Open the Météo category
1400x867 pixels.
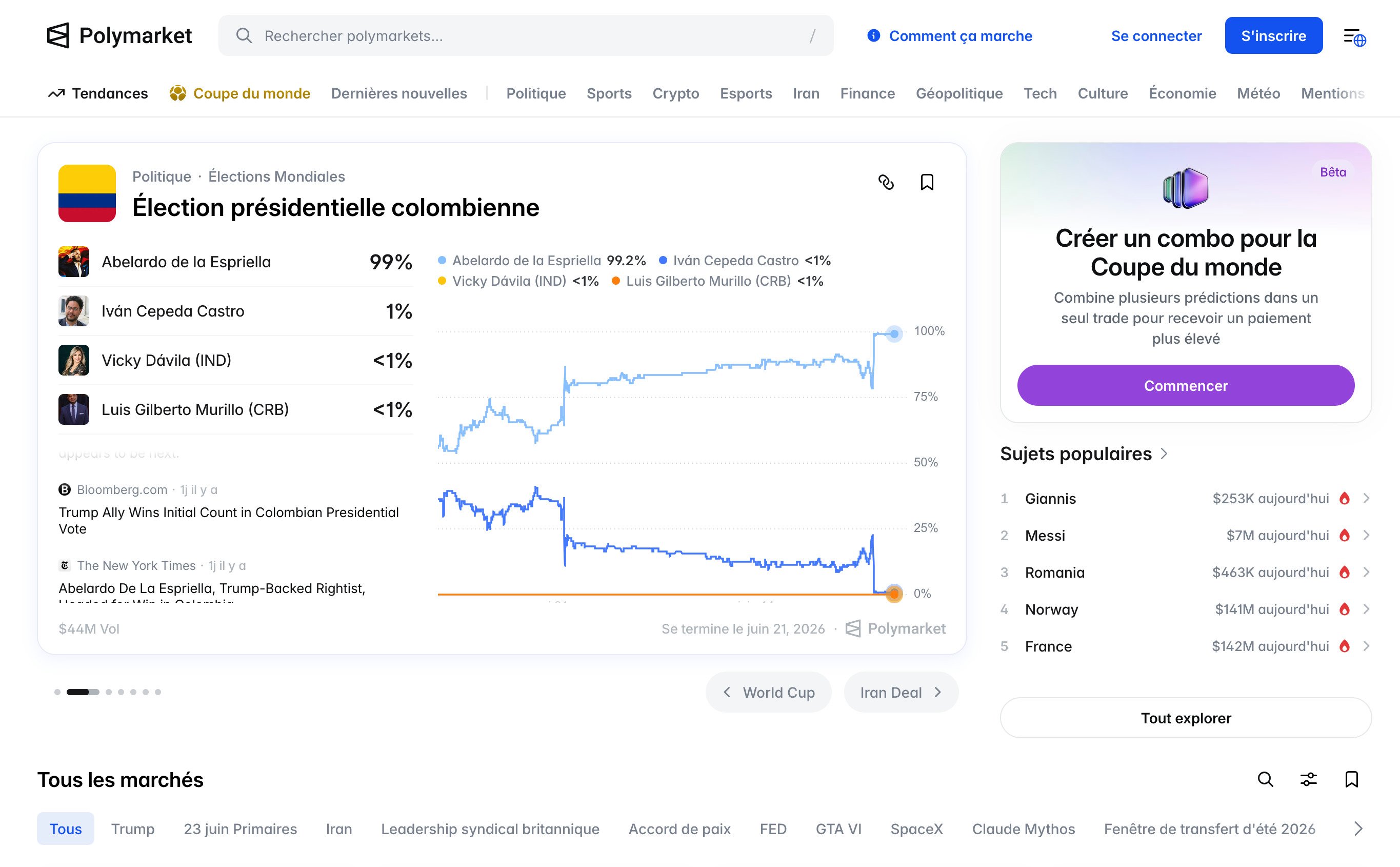(1258, 93)
